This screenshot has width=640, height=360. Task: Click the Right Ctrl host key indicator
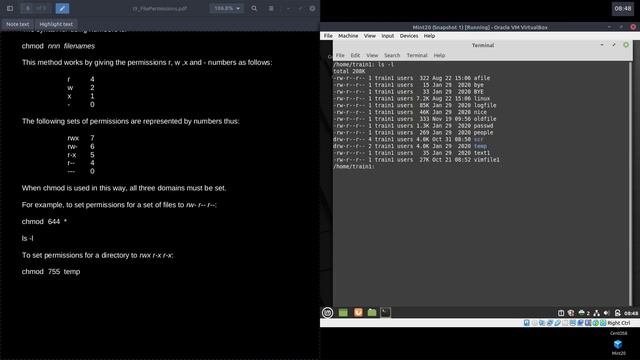pos(619,323)
